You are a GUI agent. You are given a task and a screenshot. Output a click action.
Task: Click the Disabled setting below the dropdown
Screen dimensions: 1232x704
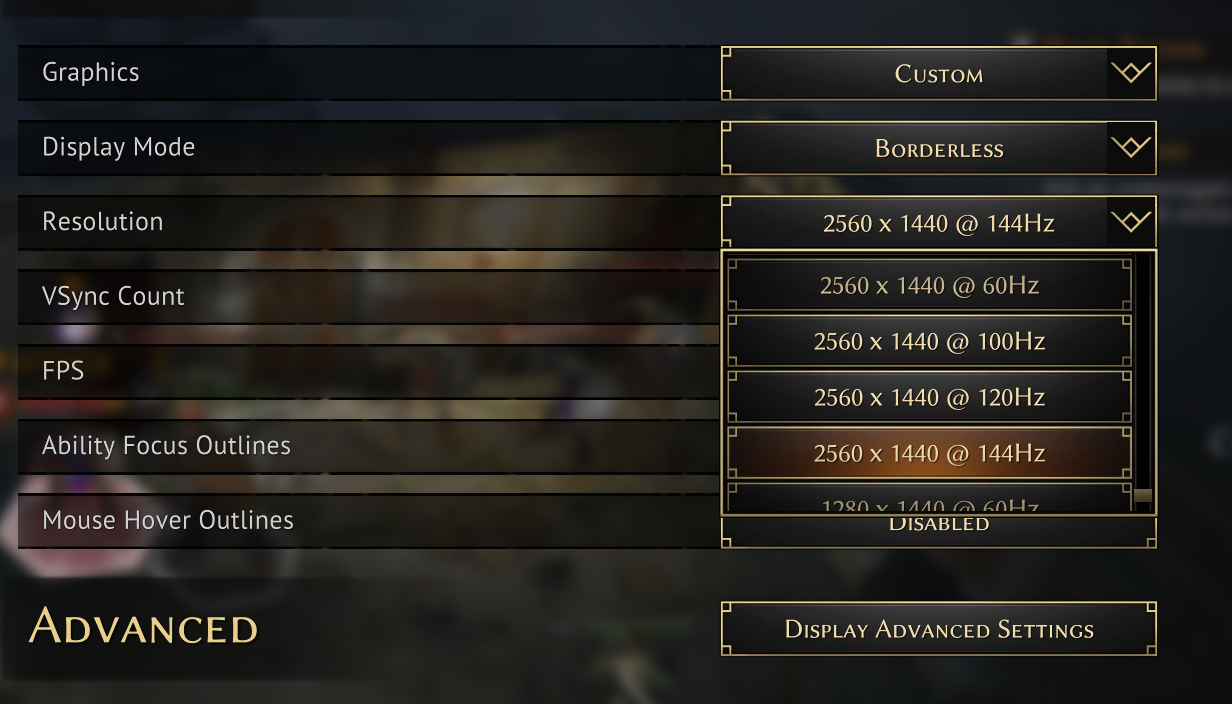[x=938, y=522]
